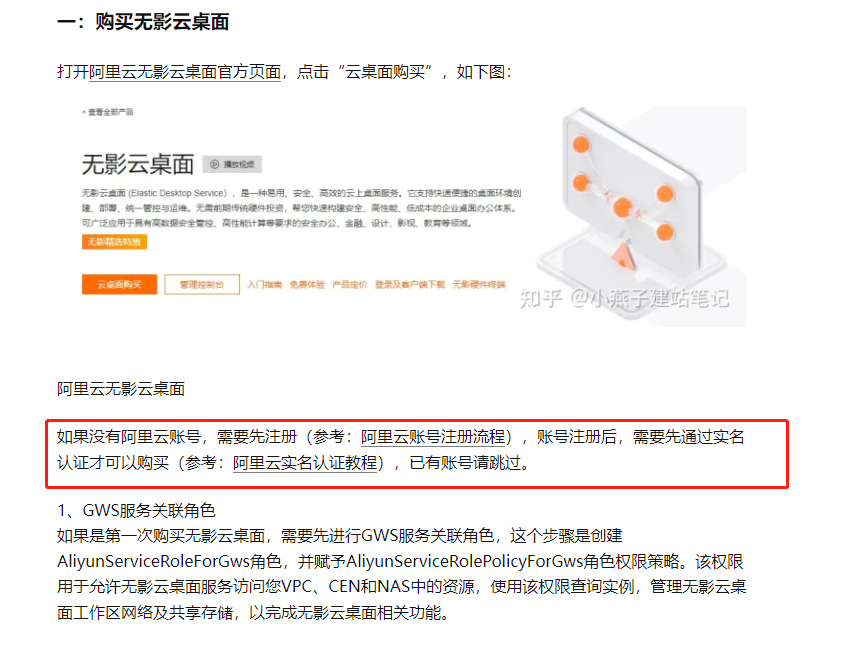Click the 一：购买无影云桌面 section heading
Image resolution: width=847 pixels, height=649 pixels.
tap(143, 22)
